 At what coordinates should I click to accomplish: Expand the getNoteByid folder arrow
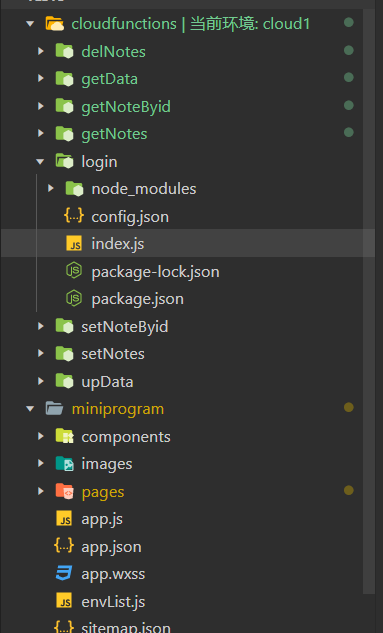coord(40,107)
